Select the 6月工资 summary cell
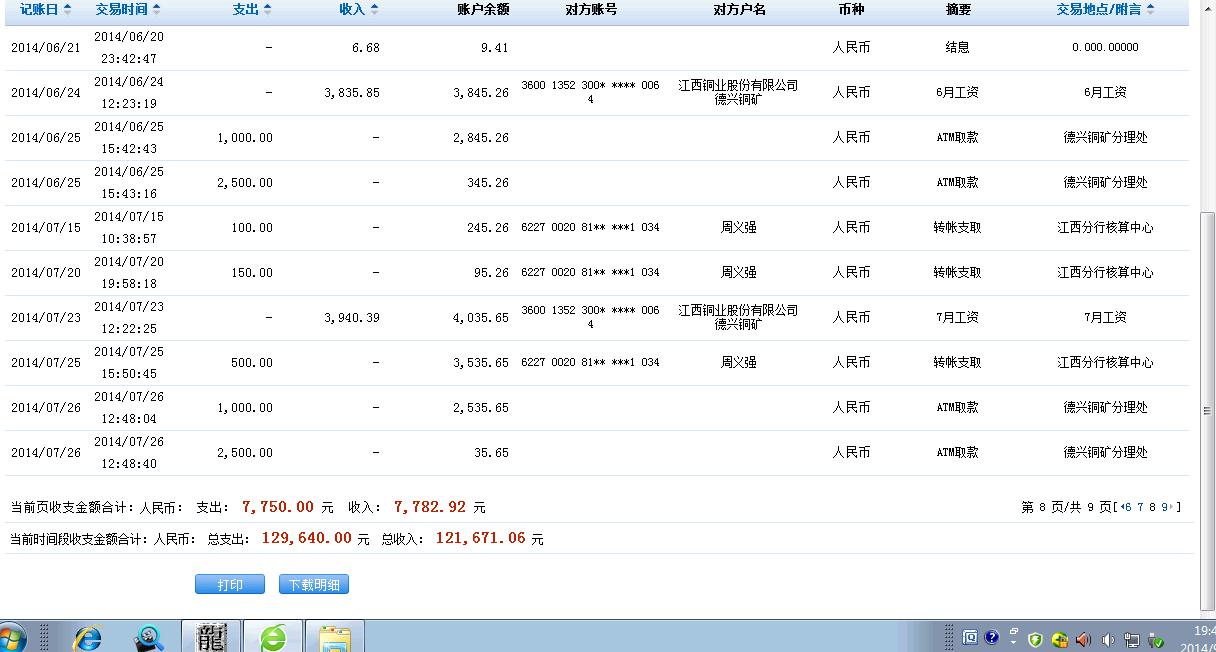The image size is (1216, 652). [957, 92]
